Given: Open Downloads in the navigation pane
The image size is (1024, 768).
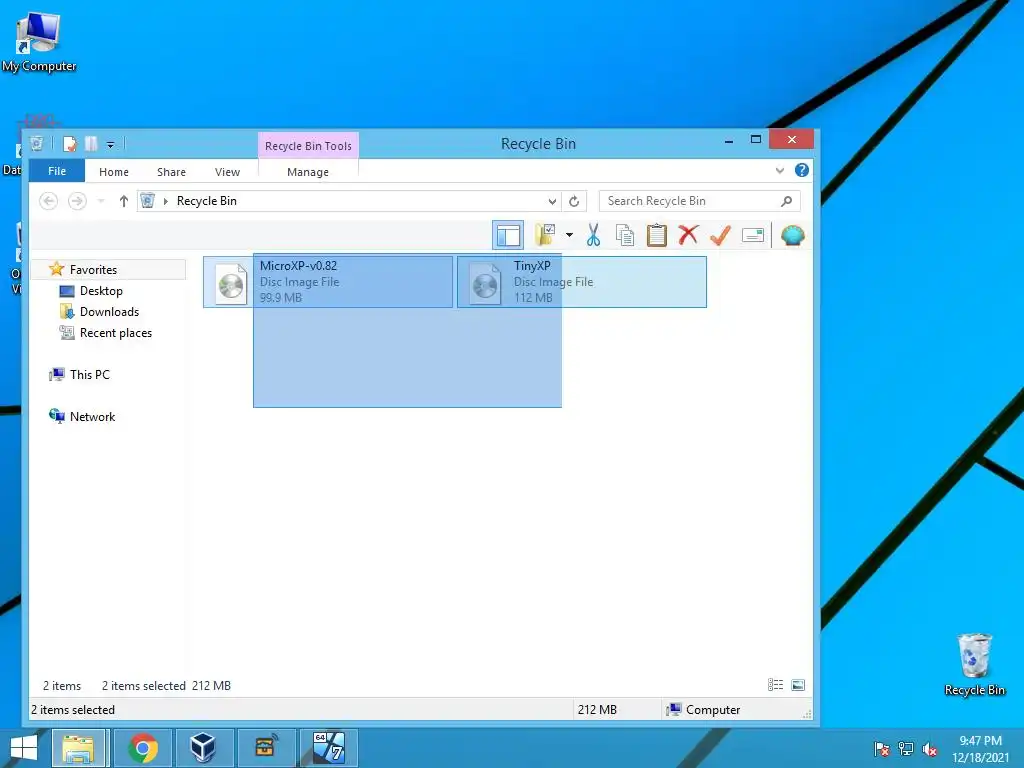Looking at the screenshot, I should 109,312.
